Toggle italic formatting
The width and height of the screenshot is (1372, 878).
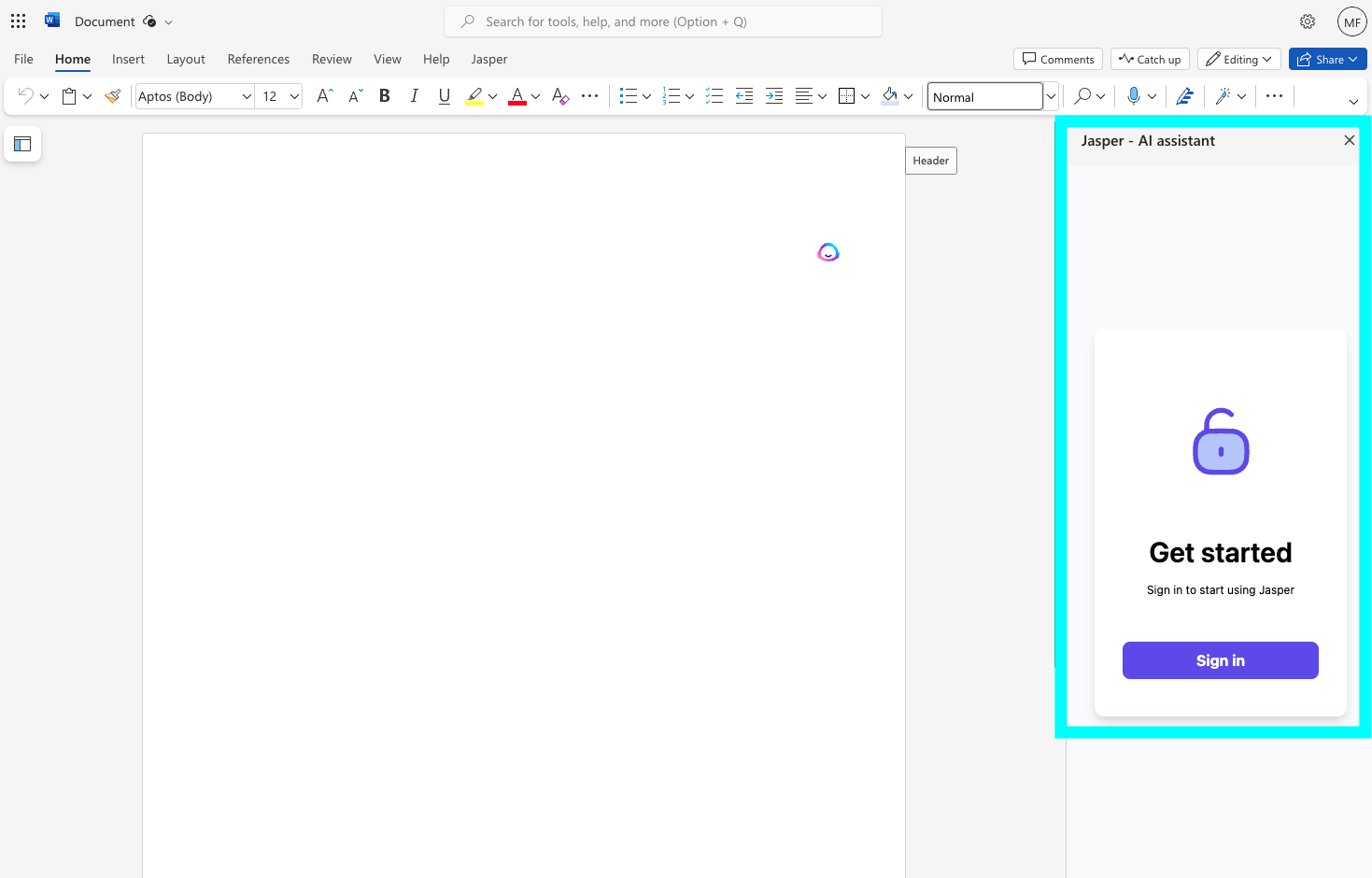pos(414,95)
